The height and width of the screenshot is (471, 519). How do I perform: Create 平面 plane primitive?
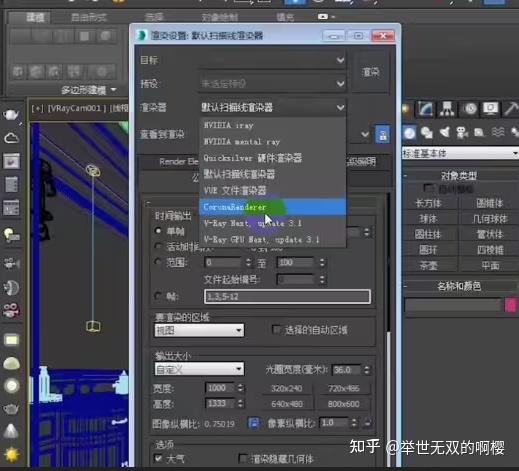489,266
